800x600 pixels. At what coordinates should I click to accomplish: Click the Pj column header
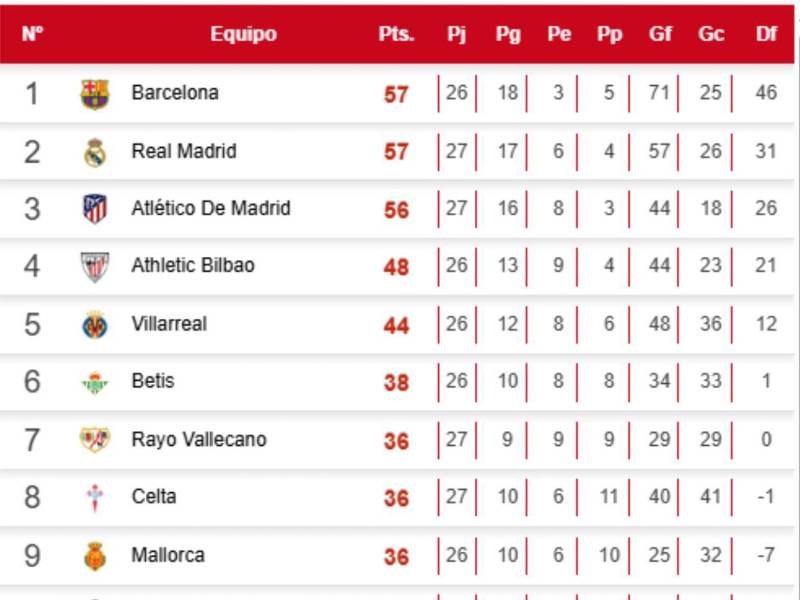pyautogui.click(x=457, y=34)
